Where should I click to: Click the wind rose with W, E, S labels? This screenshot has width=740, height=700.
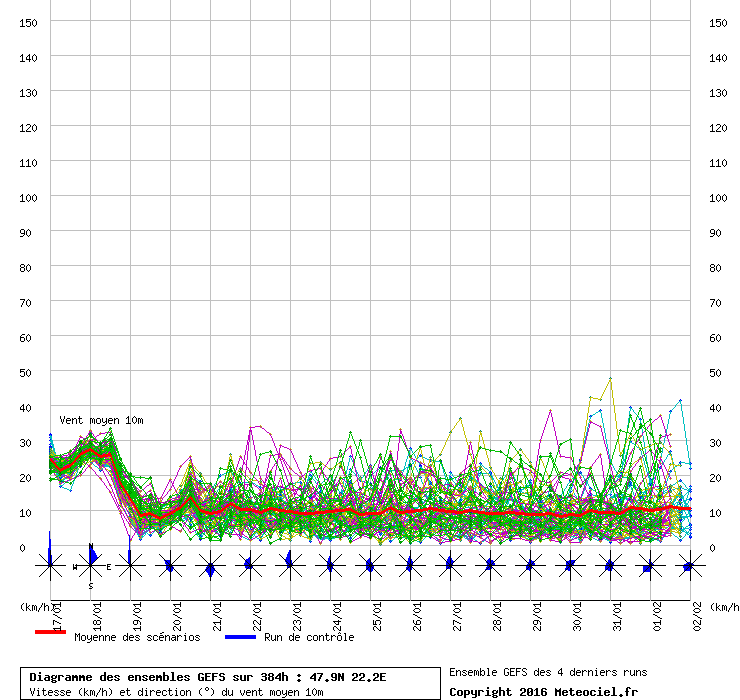click(91, 566)
